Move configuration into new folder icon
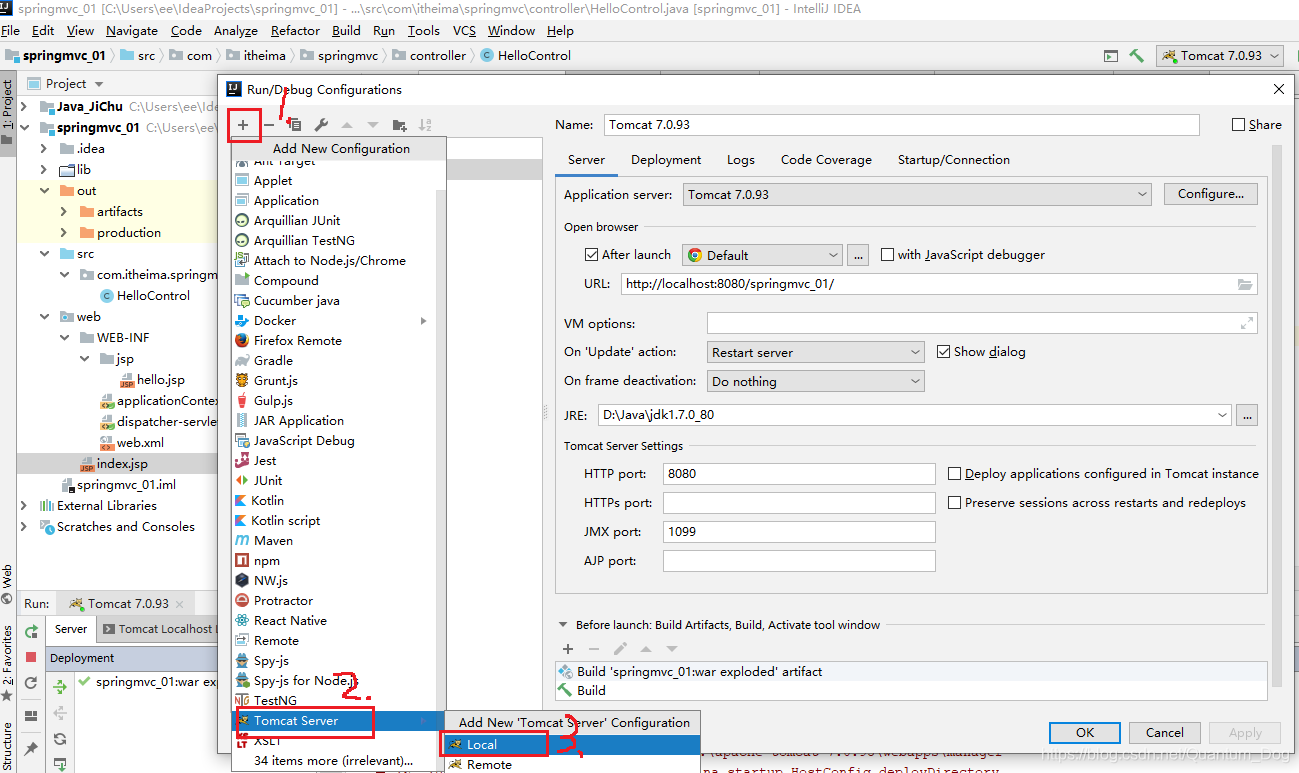The height and width of the screenshot is (773, 1299). tap(399, 125)
